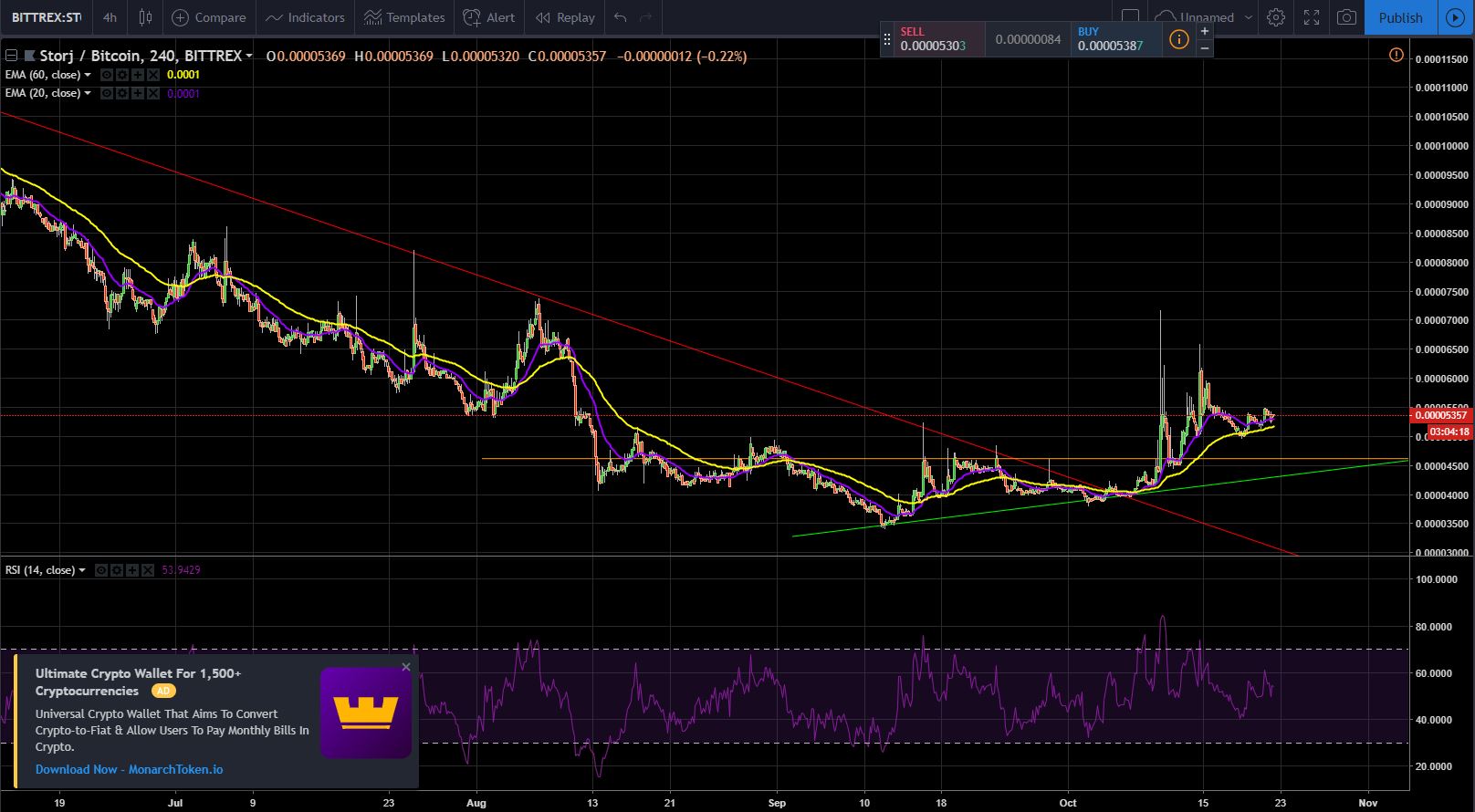The width and height of the screenshot is (1475, 812).
Task: Click the Storj / Bitcoin, 240, BITTREX title
Action: tap(140, 56)
